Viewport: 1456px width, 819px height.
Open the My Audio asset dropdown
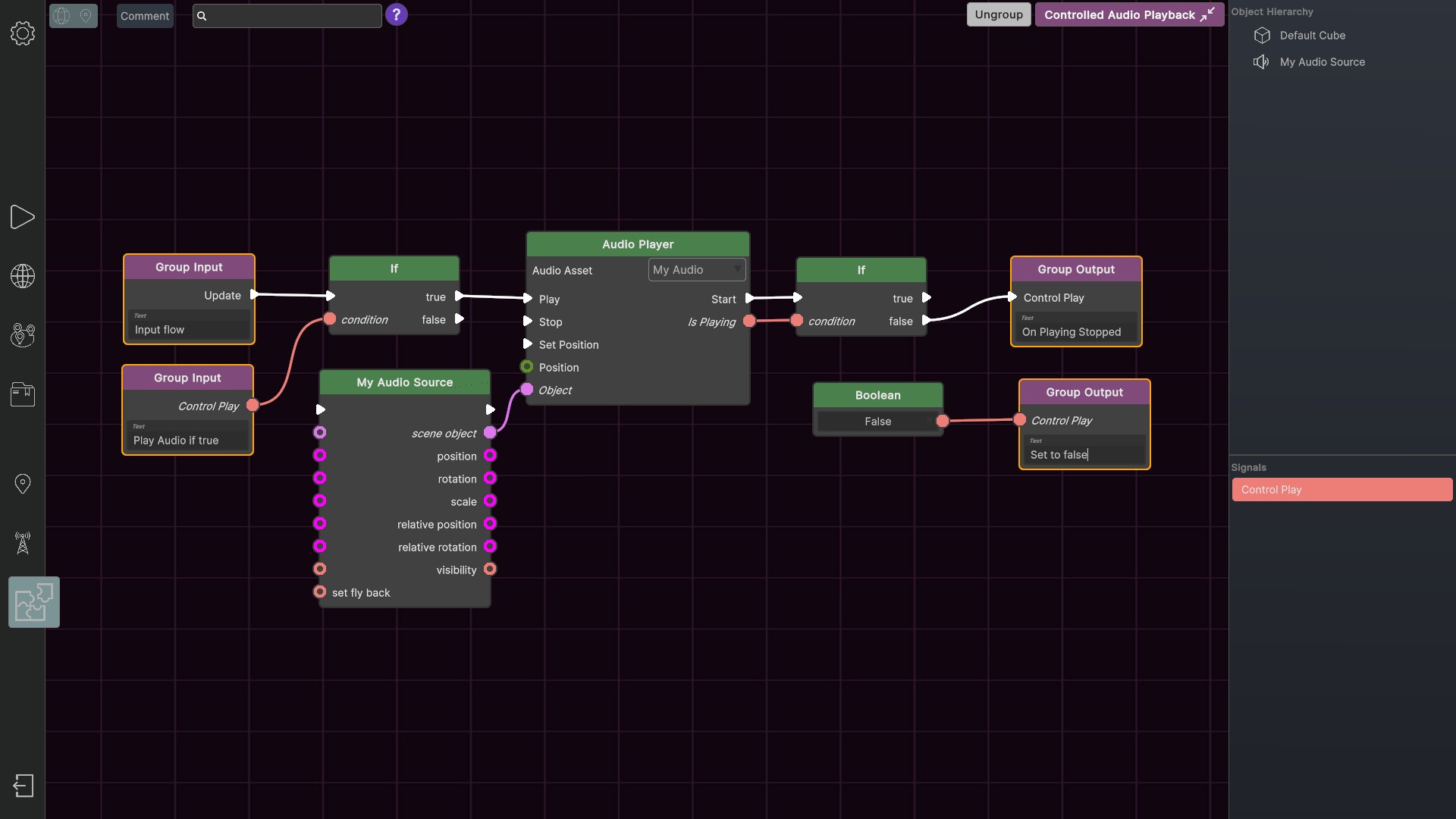point(696,269)
